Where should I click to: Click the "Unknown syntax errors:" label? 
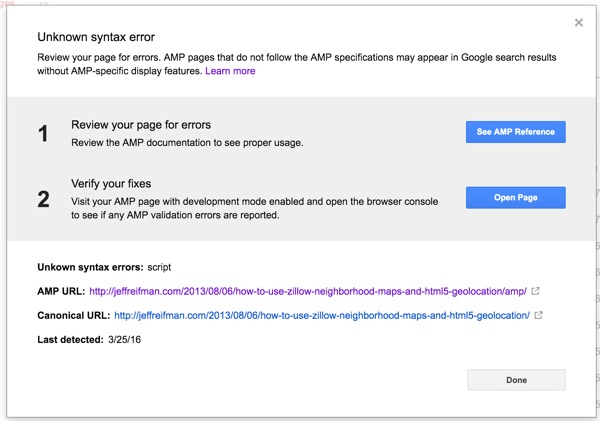[89, 268]
